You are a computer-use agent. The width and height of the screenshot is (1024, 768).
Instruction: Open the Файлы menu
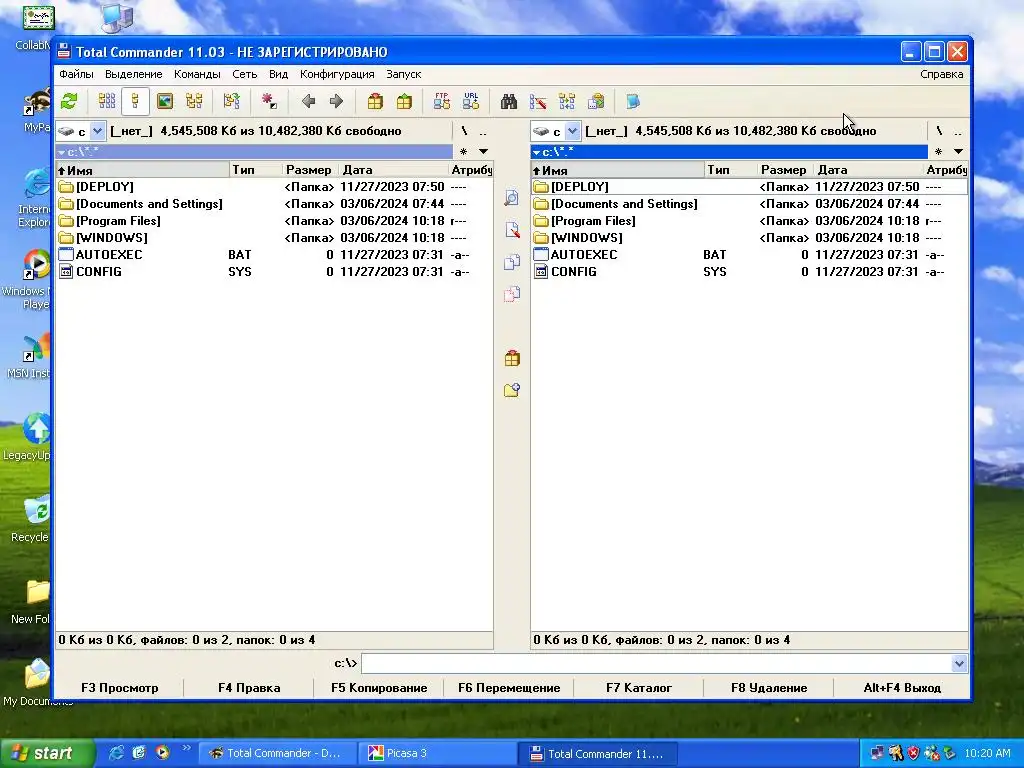click(76, 74)
